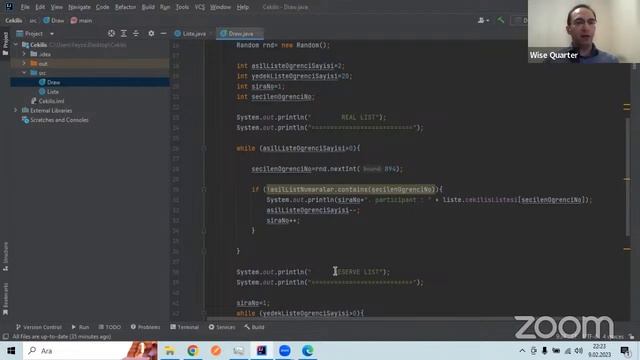The image size is (640, 360).
Task: Open the Build tool window
Action: 254,327
